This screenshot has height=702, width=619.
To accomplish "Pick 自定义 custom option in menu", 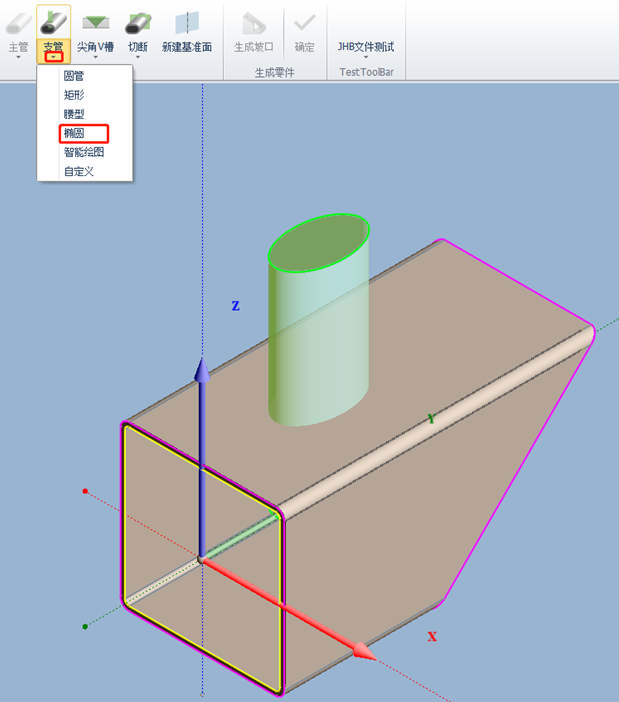I will (x=79, y=171).
